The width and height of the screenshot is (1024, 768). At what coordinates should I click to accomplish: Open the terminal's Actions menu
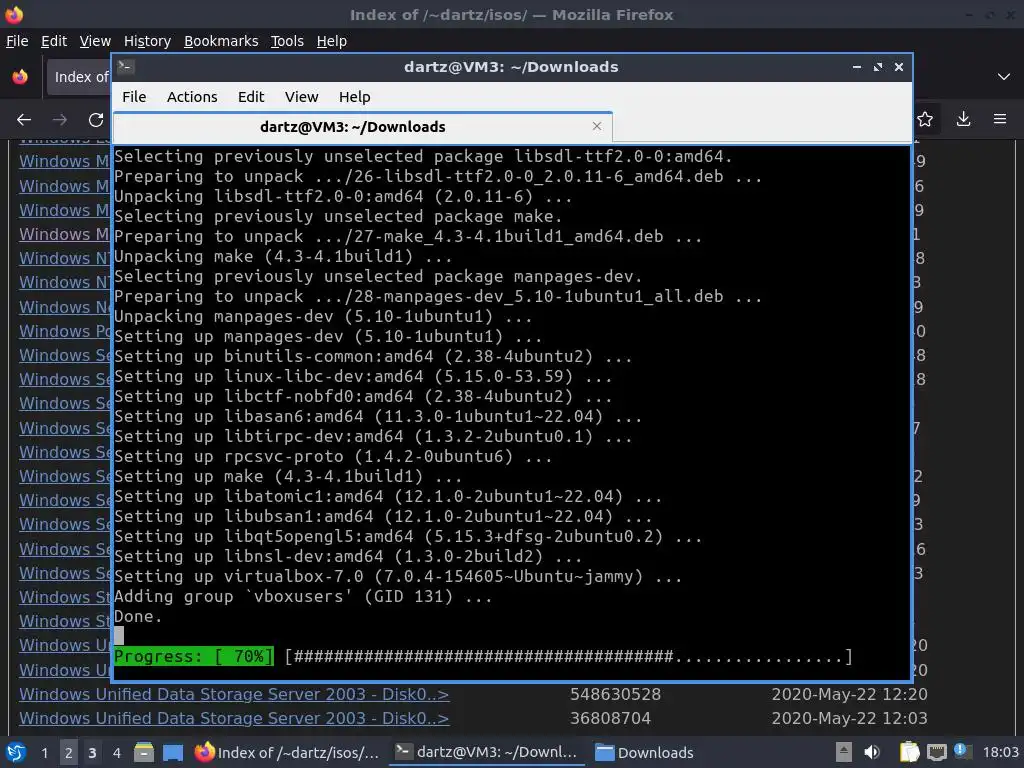[x=192, y=97]
